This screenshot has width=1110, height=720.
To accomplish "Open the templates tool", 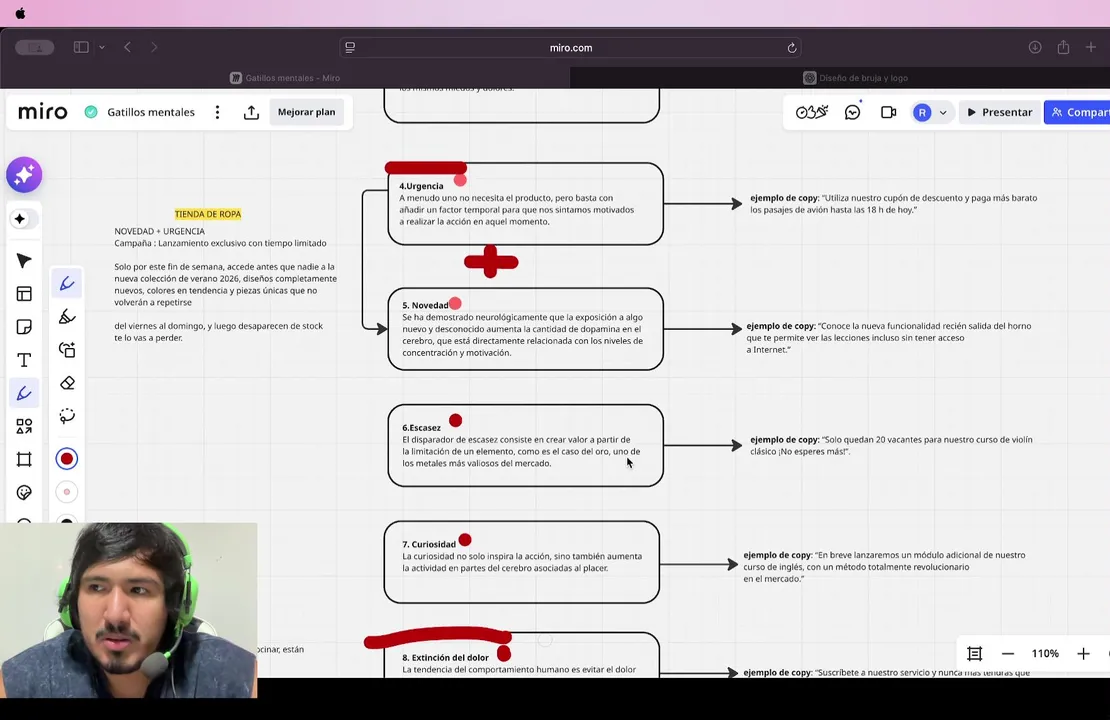I will pos(24,294).
